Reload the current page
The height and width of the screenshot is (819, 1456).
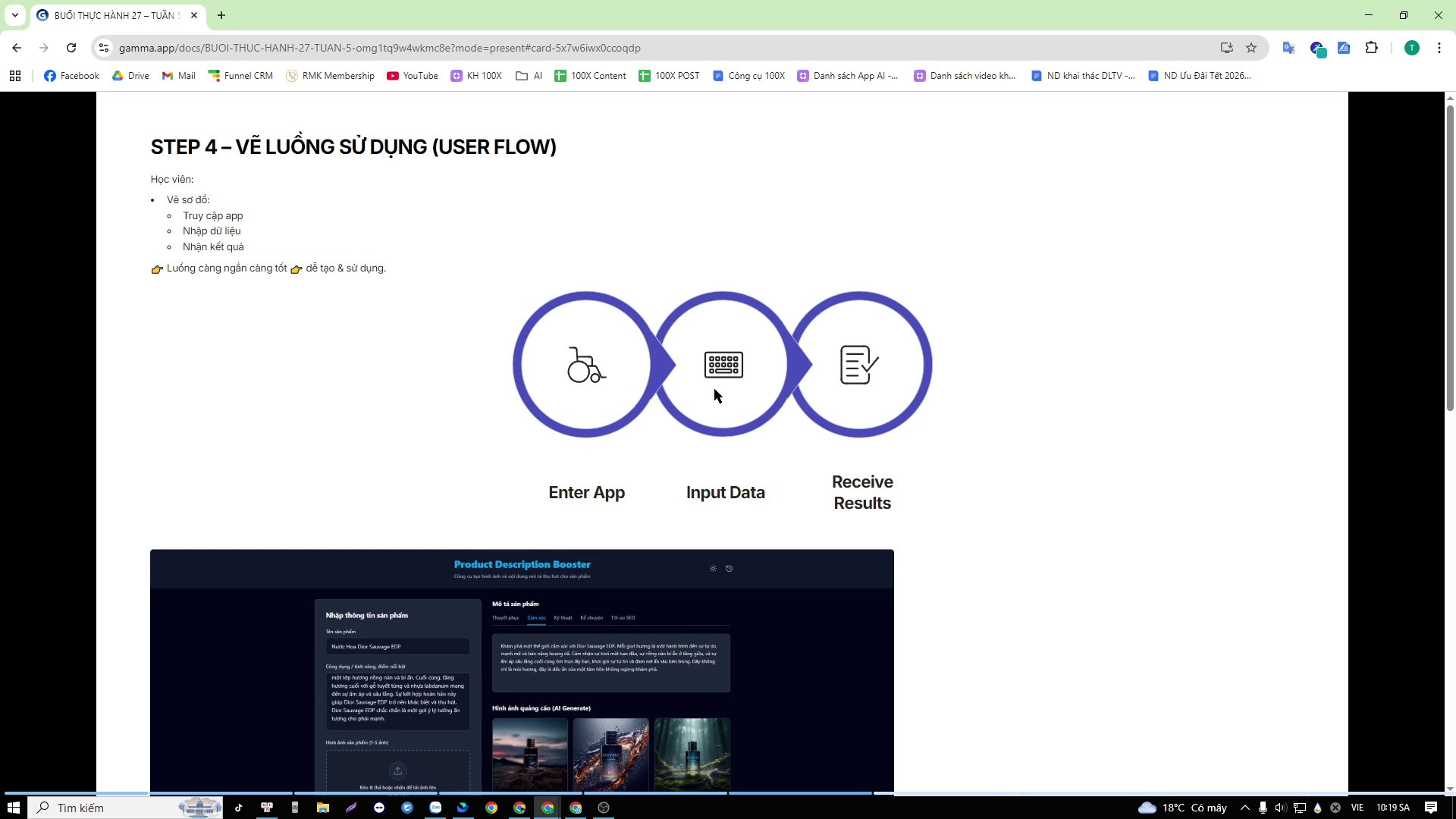click(x=71, y=48)
